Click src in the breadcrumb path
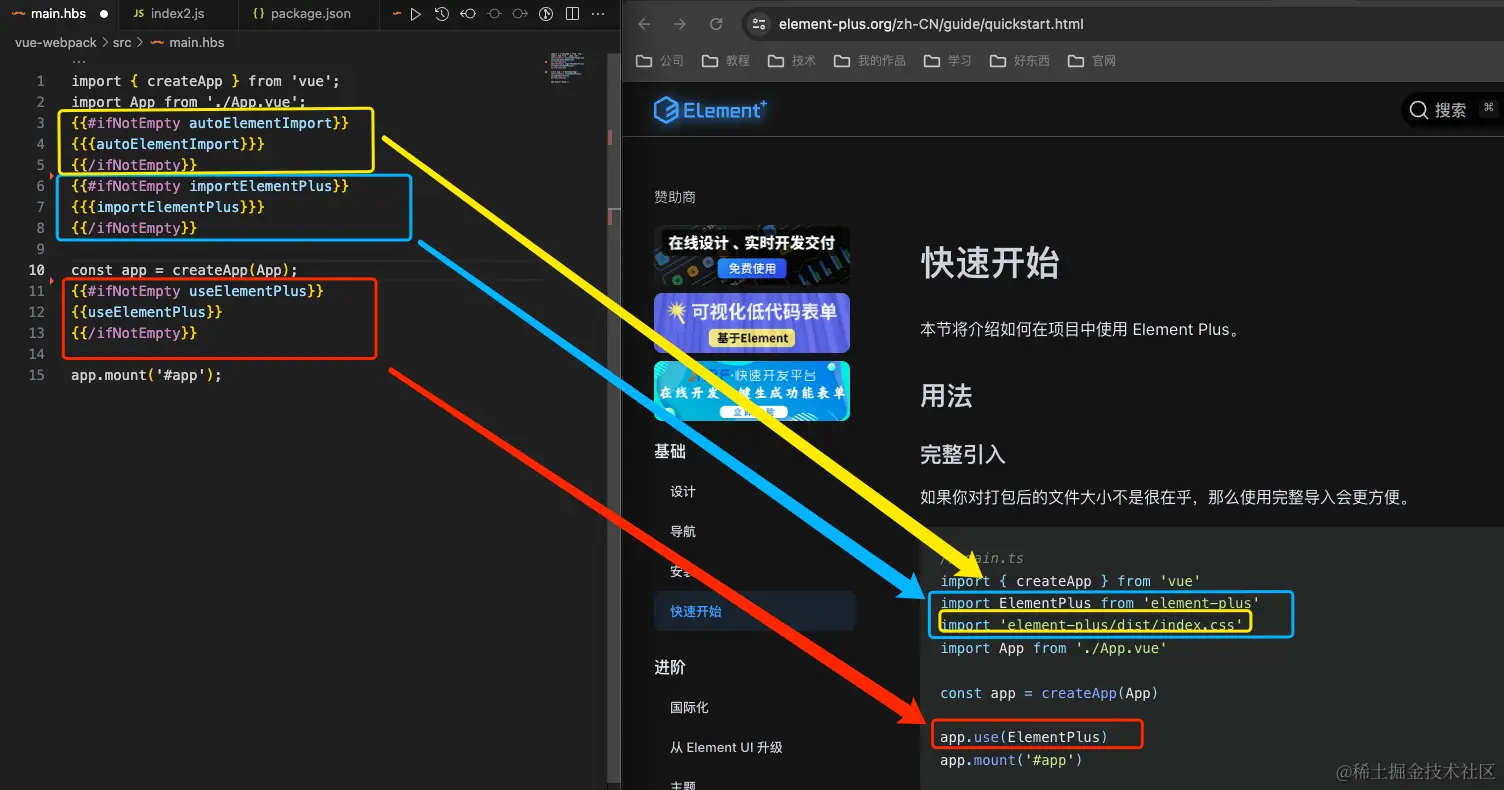1504x790 pixels. pyautogui.click(x=122, y=43)
